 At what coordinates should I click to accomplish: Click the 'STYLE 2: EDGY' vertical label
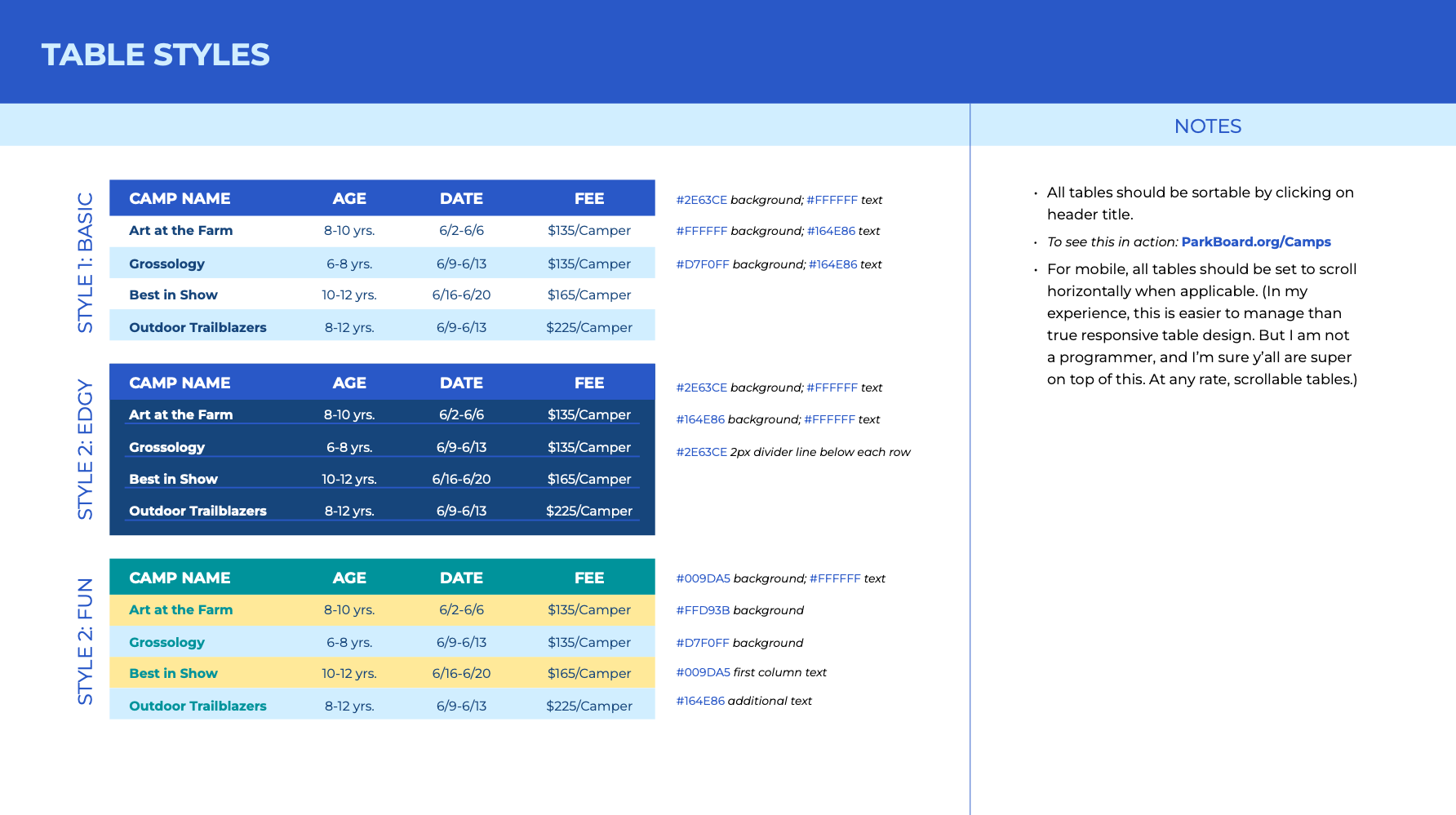[x=85, y=450]
